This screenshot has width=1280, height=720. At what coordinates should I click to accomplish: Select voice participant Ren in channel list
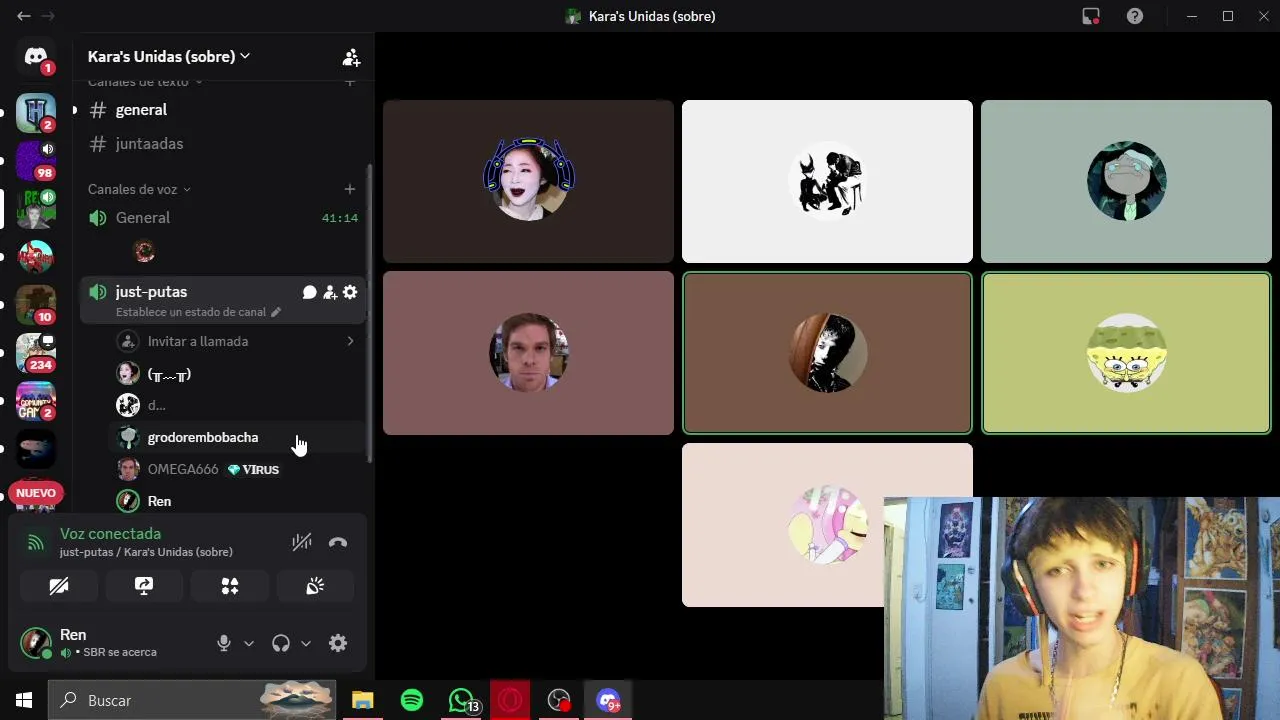coord(236,501)
